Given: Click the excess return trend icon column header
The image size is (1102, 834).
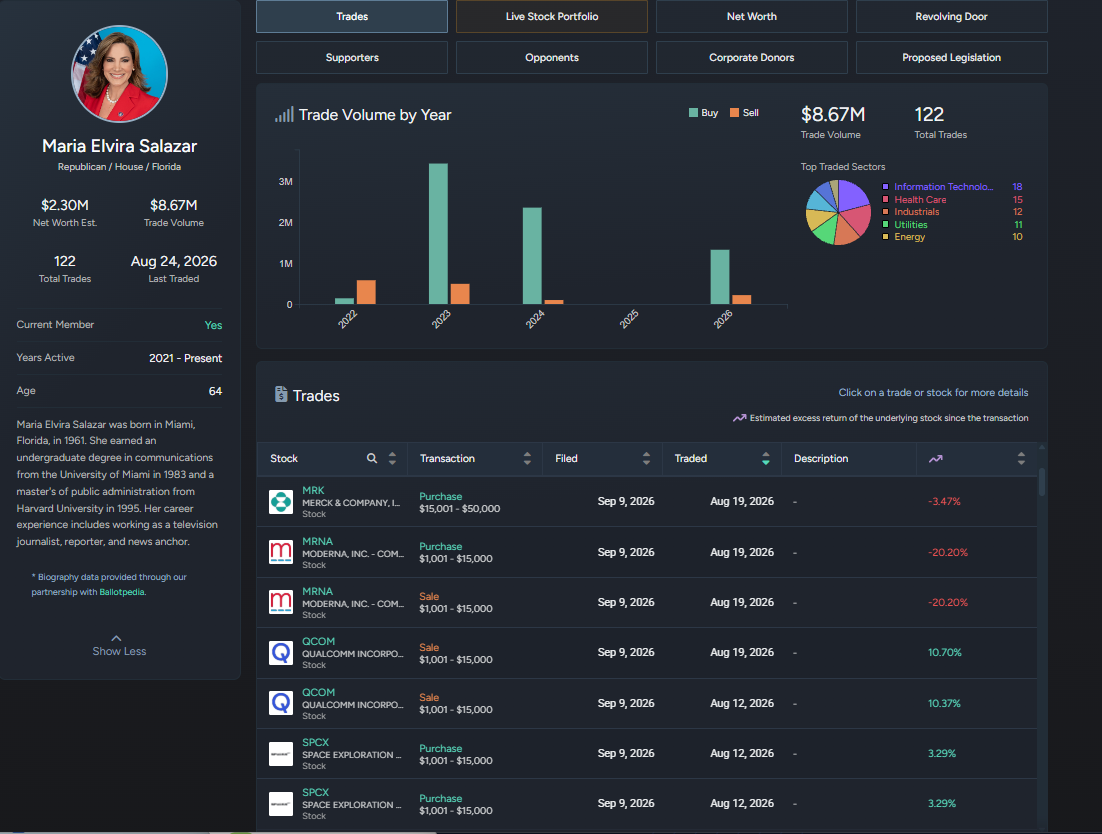Looking at the screenshot, I should click(x=935, y=459).
